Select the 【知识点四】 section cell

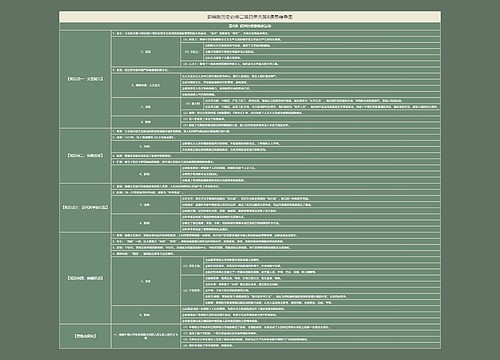(x=85, y=278)
